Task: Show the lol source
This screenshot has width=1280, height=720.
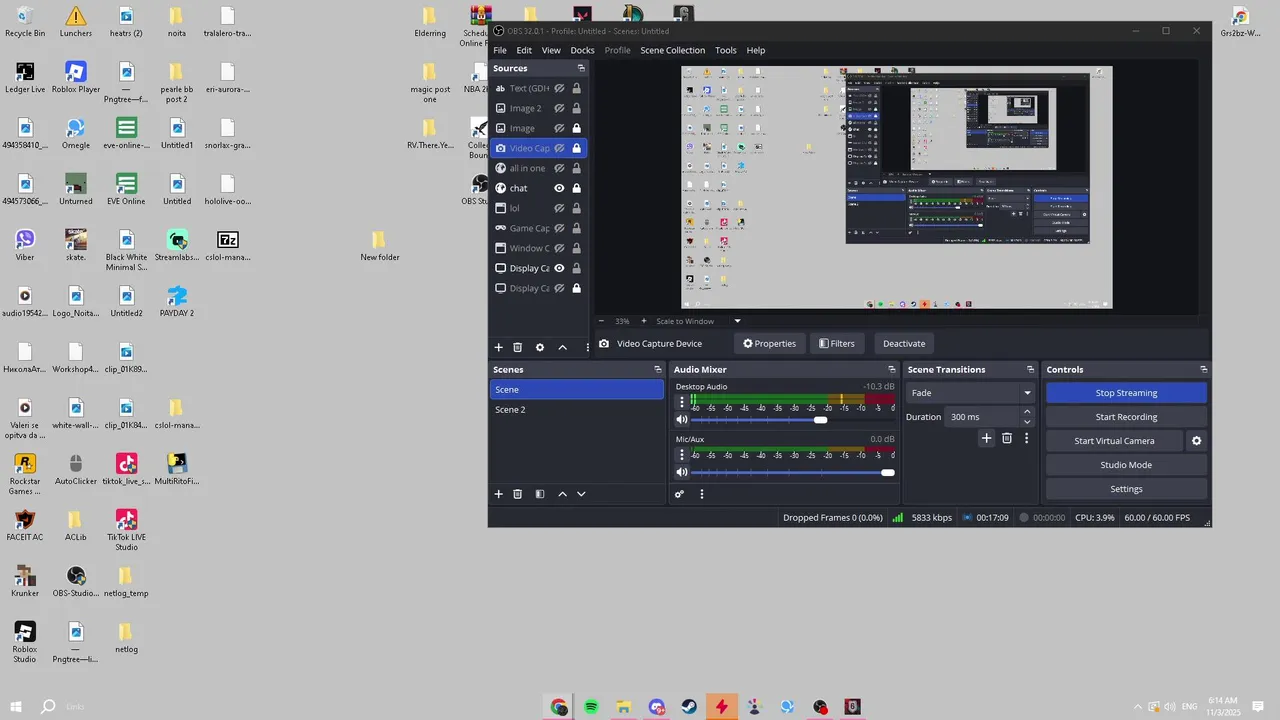Action: (559, 208)
